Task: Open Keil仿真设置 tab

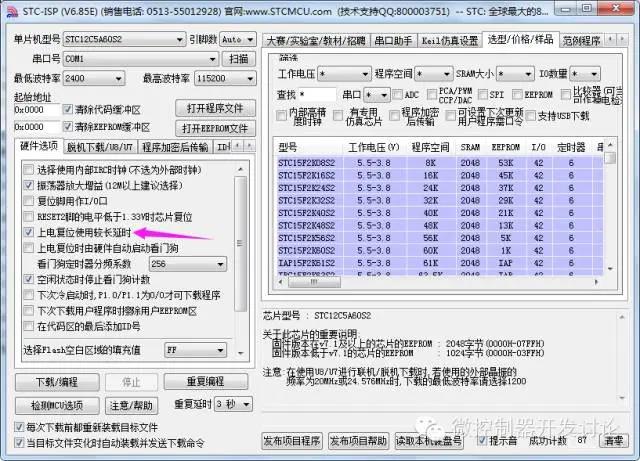Action: 449,40
